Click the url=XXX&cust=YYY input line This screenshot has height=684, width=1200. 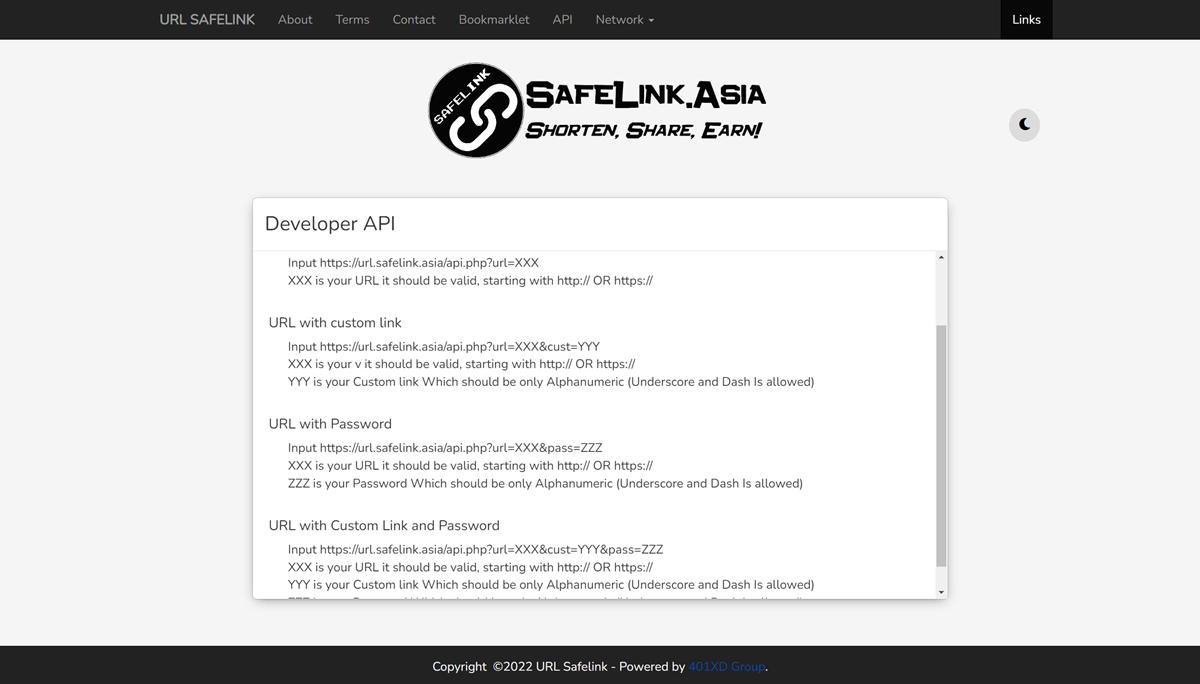pos(444,347)
